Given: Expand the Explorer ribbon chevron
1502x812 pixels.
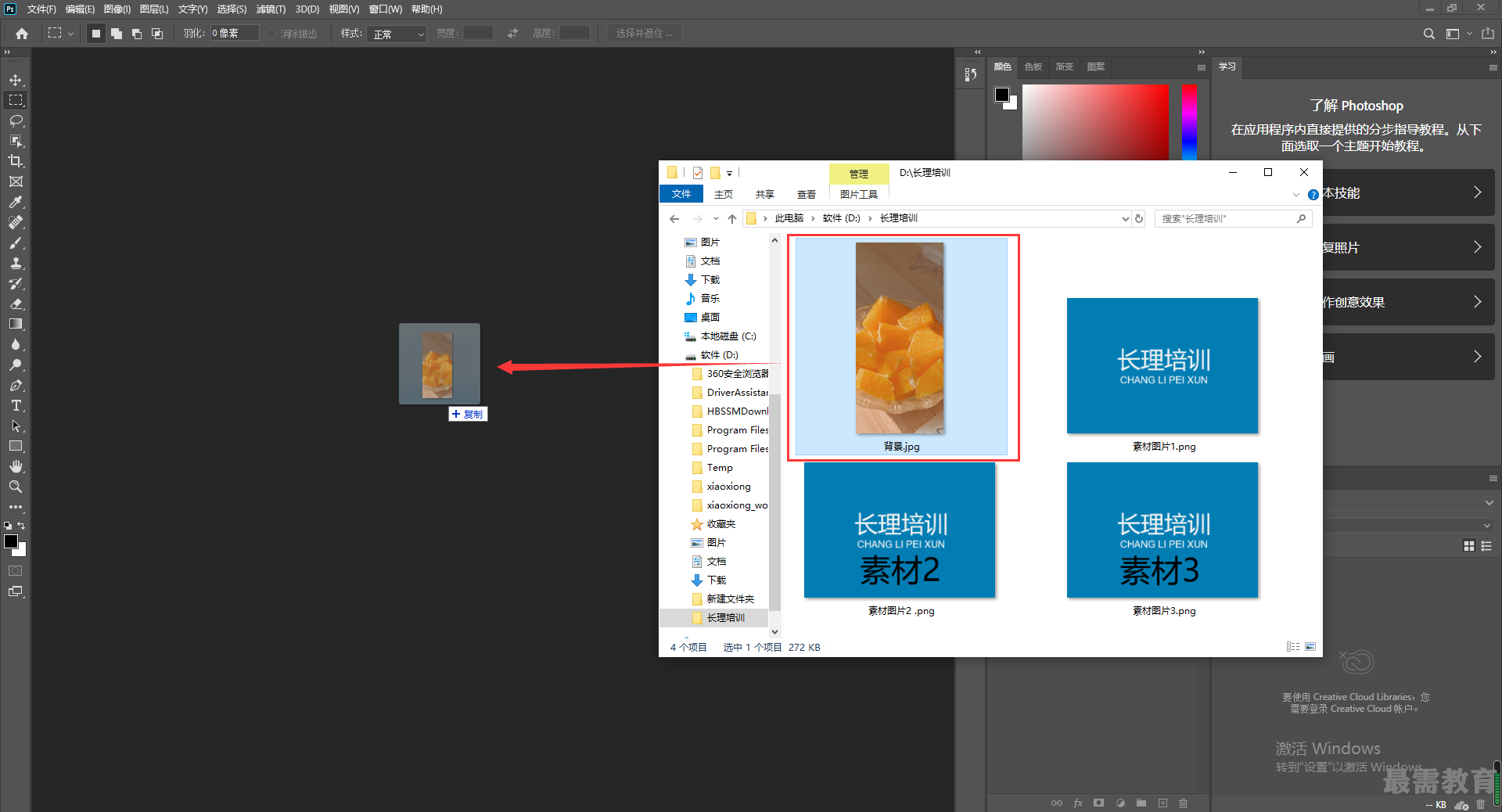Looking at the screenshot, I should (1295, 195).
